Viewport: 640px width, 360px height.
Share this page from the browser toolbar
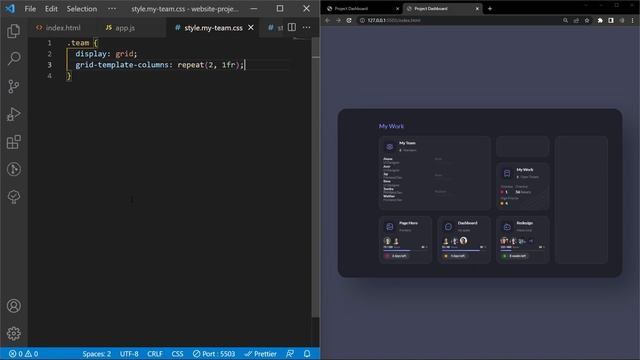click(576, 20)
